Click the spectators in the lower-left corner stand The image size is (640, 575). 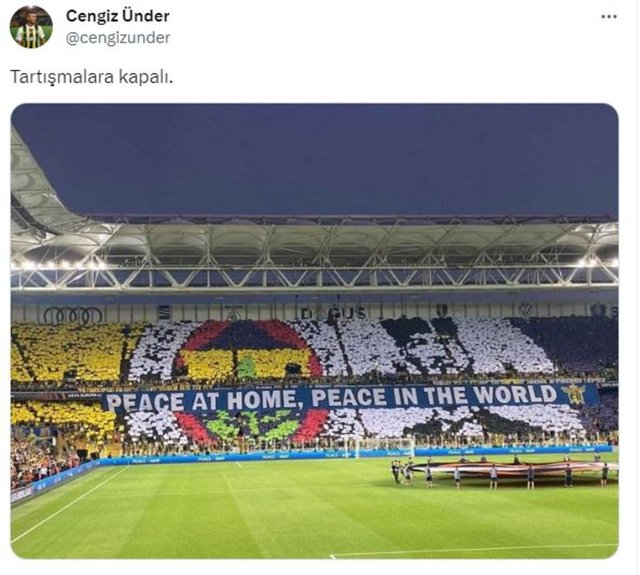[41, 461]
